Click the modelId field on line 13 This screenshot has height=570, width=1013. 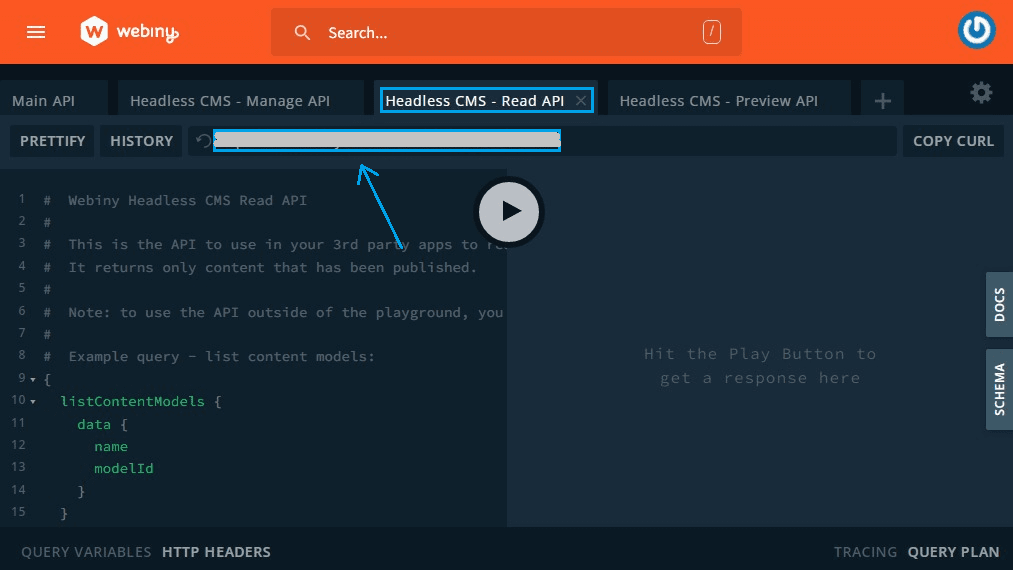coord(124,469)
